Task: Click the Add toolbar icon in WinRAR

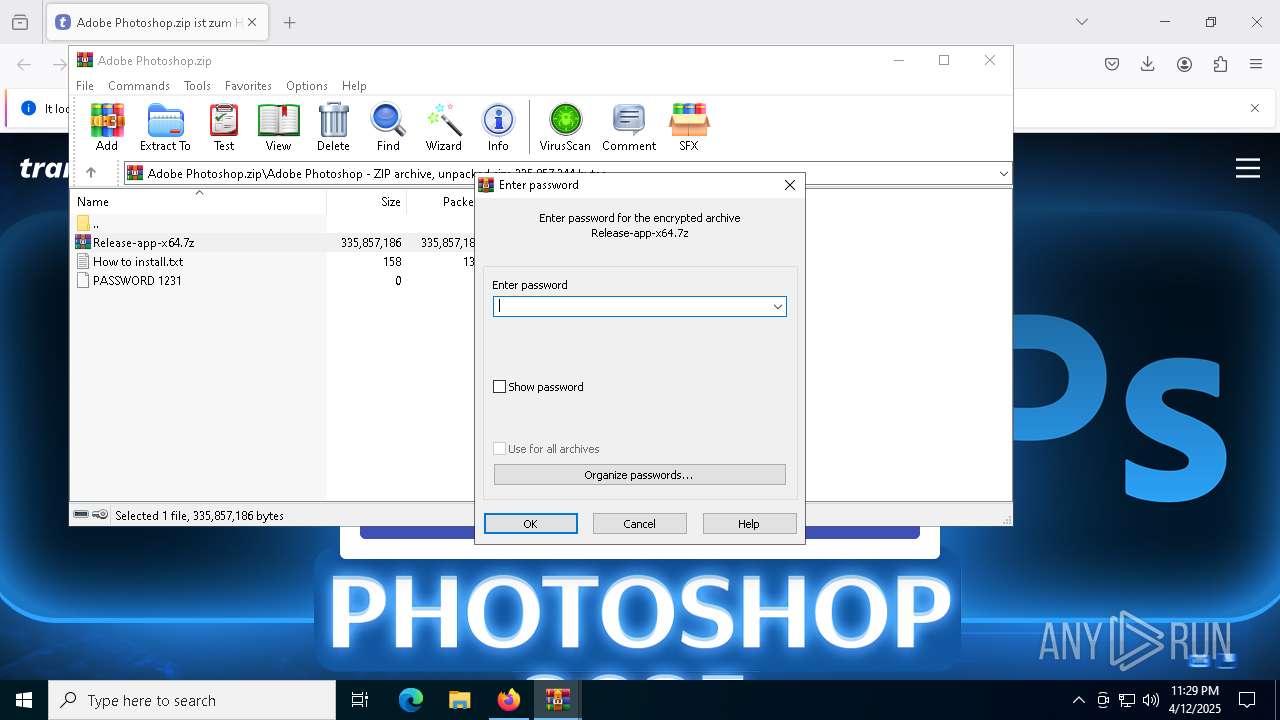Action: (x=107, y=127)
